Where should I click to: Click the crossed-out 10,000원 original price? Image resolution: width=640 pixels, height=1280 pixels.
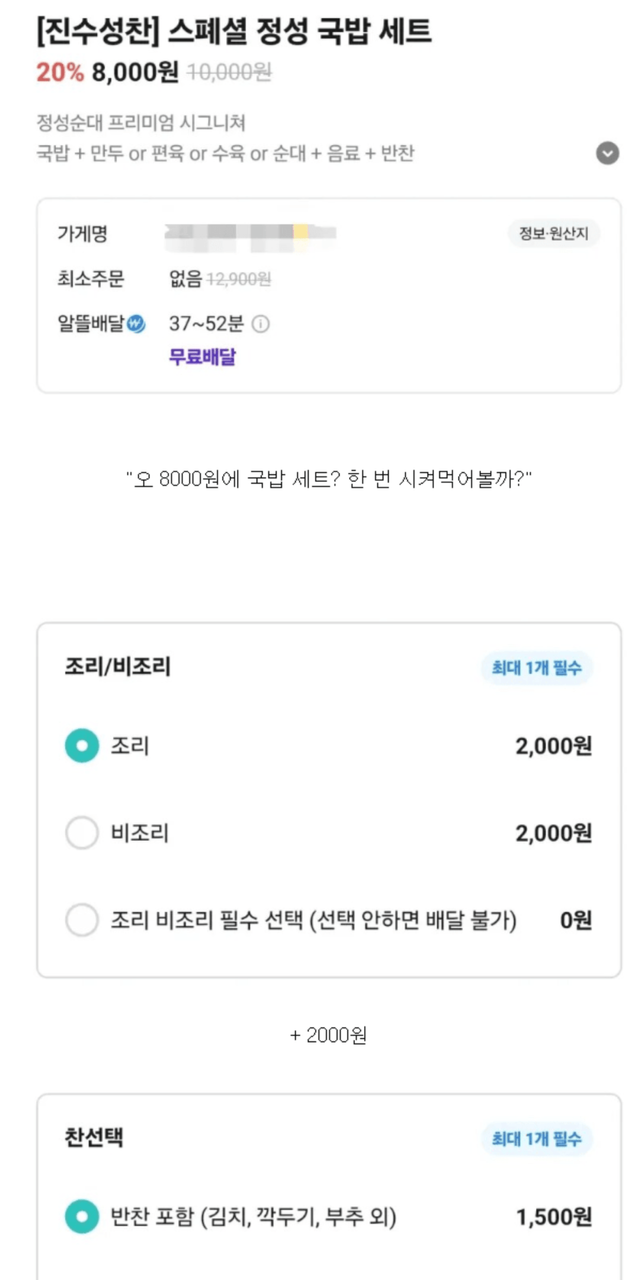click(x=228, y=72)
